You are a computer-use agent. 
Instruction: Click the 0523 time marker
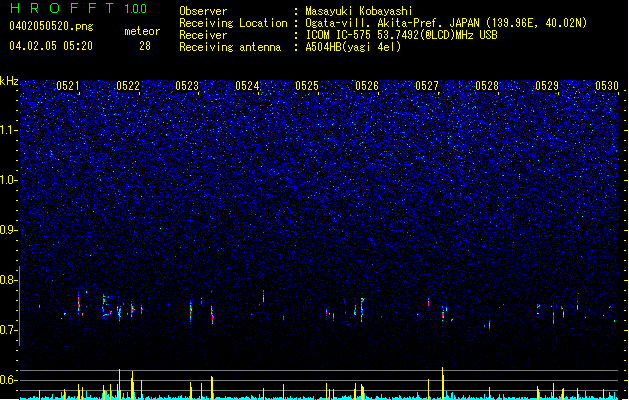(x=187, y=86)
